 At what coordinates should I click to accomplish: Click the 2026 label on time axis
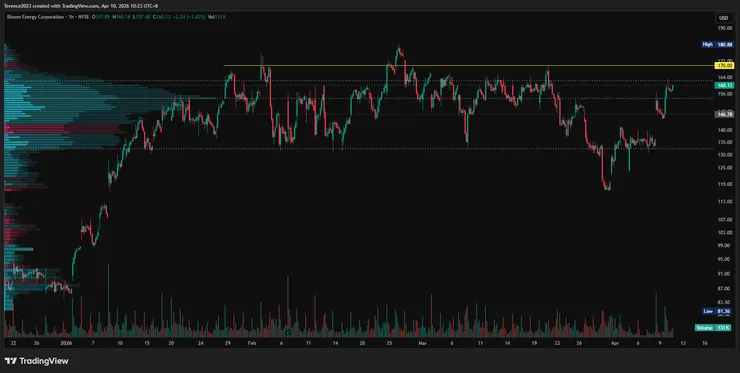67,344
